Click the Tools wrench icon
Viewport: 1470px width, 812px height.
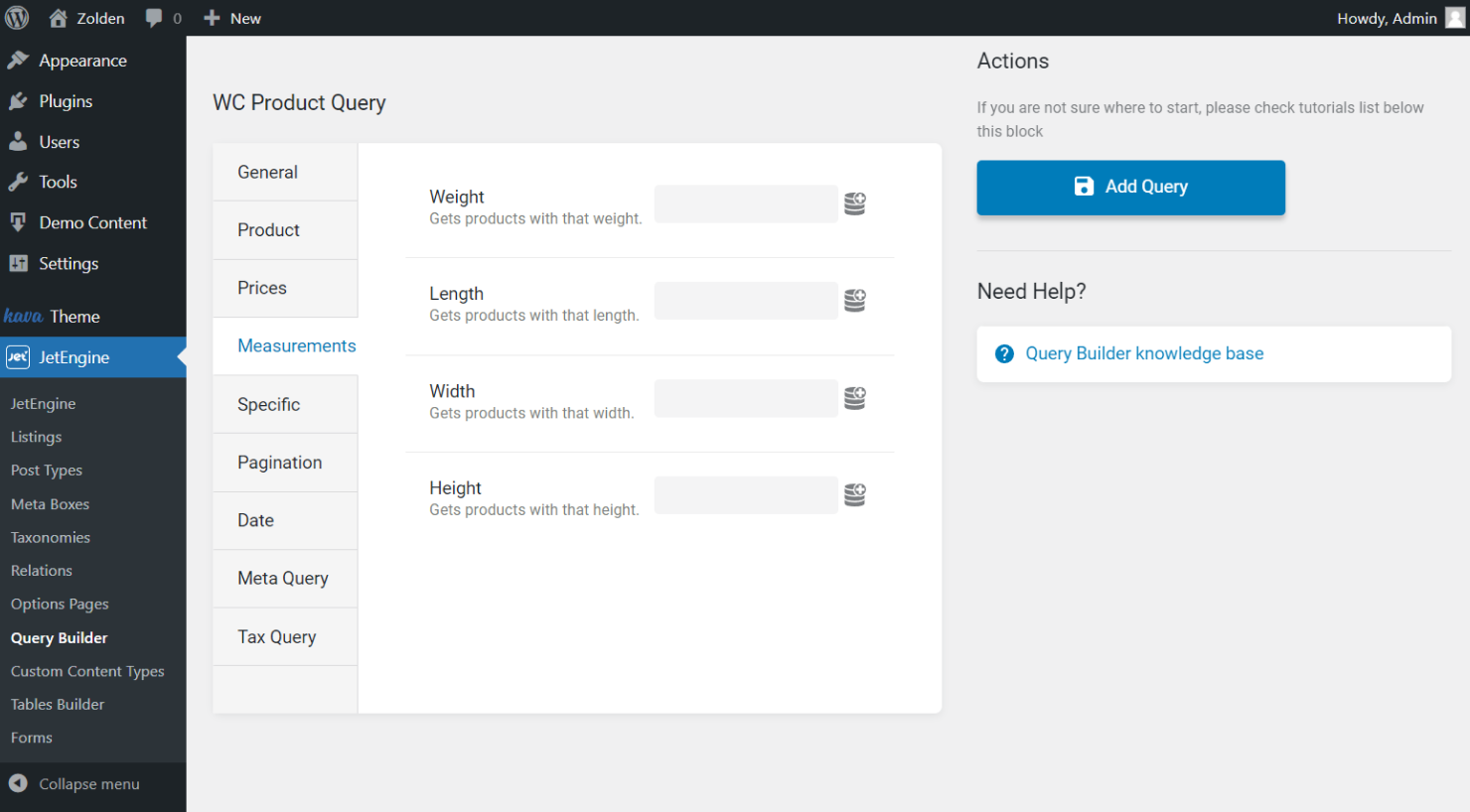(18, 182)
